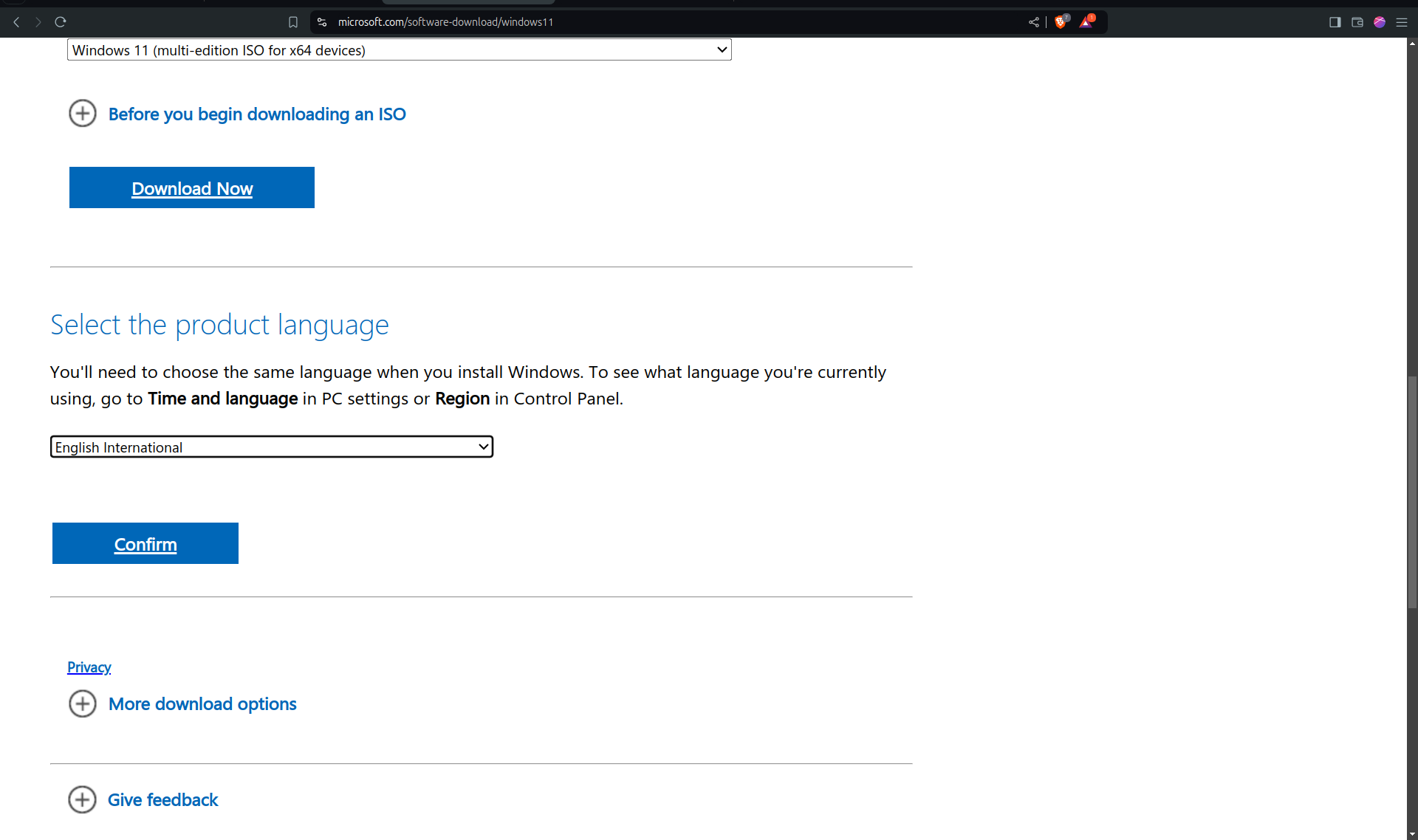Expand 'Before you begin downloading an ISO' plus icon
Screen dimensions: 1418x840
click(x=83, y=114)
